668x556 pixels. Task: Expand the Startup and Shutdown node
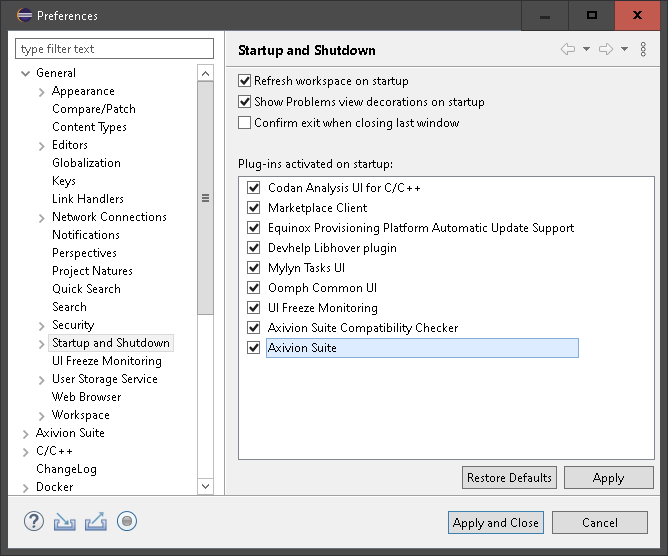(41, 344)
